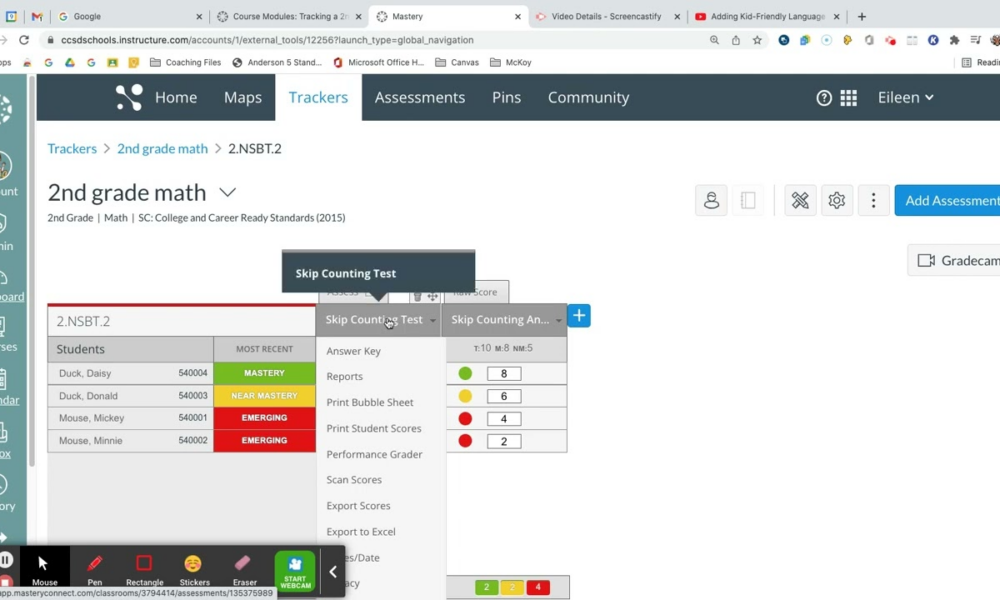The width and height of the screenshot is (1000, 600).
Task: Go to the Home nav item
Action: point(176,98)
